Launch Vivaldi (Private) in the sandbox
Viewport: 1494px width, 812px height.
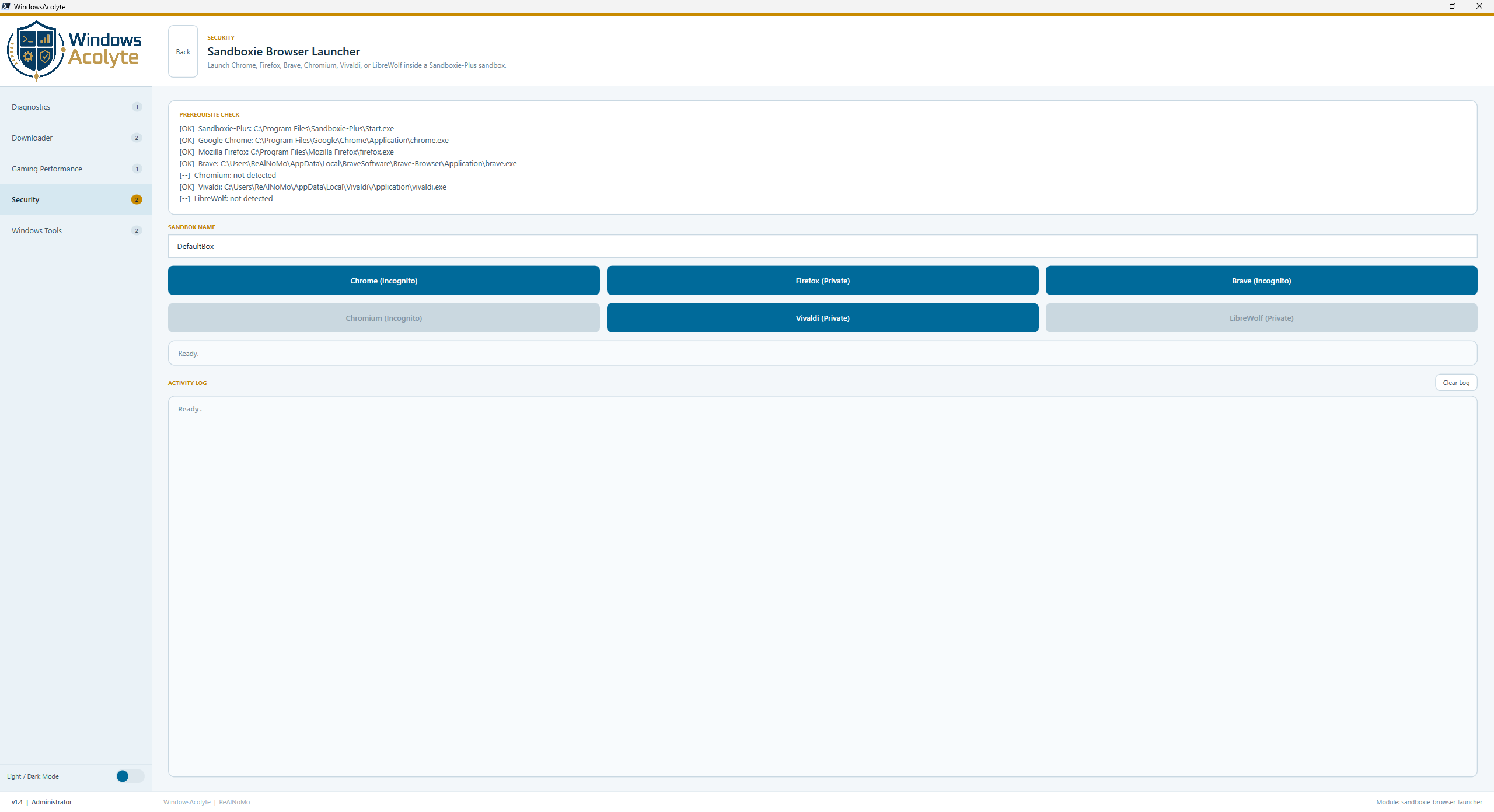[x=823, y=318]
